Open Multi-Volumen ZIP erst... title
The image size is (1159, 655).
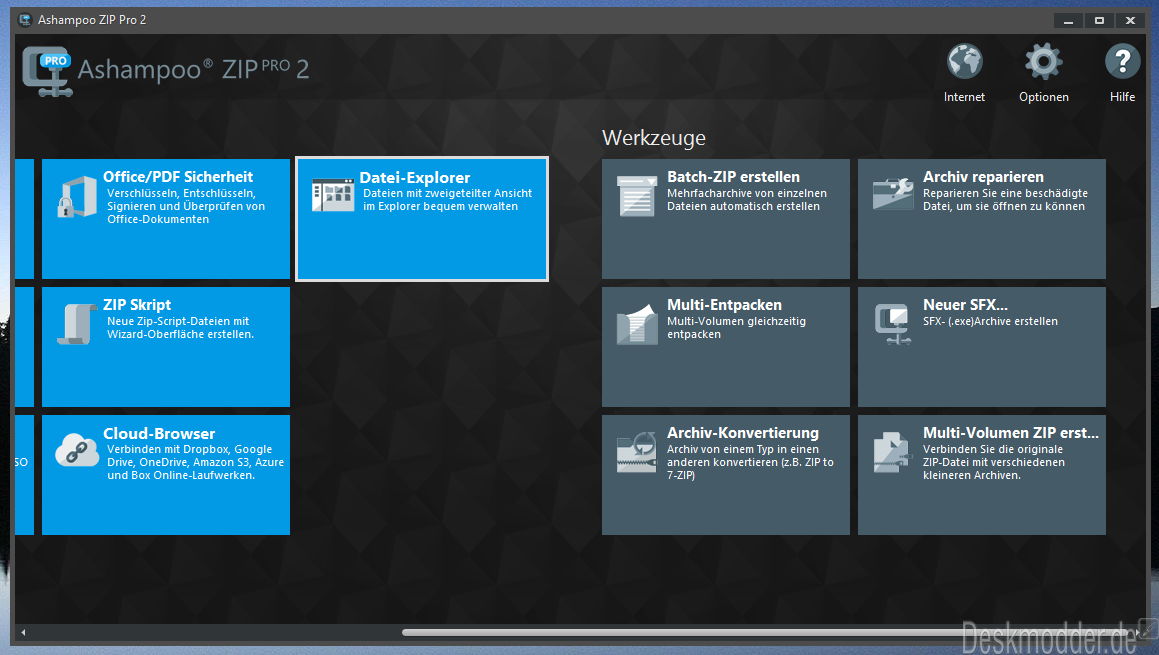[x=1010, y=432]
